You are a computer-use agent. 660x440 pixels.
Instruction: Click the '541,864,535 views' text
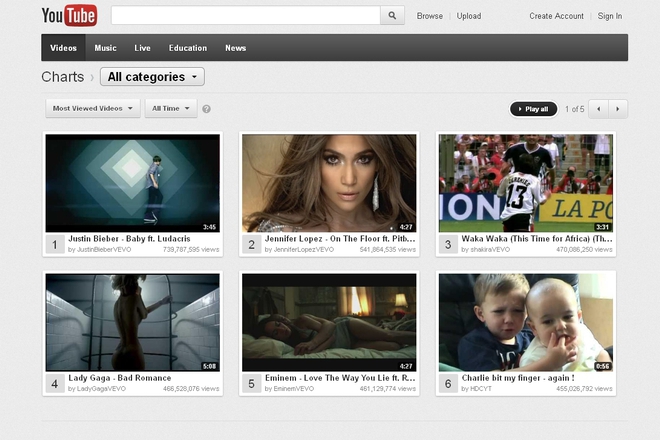point(388,250)
